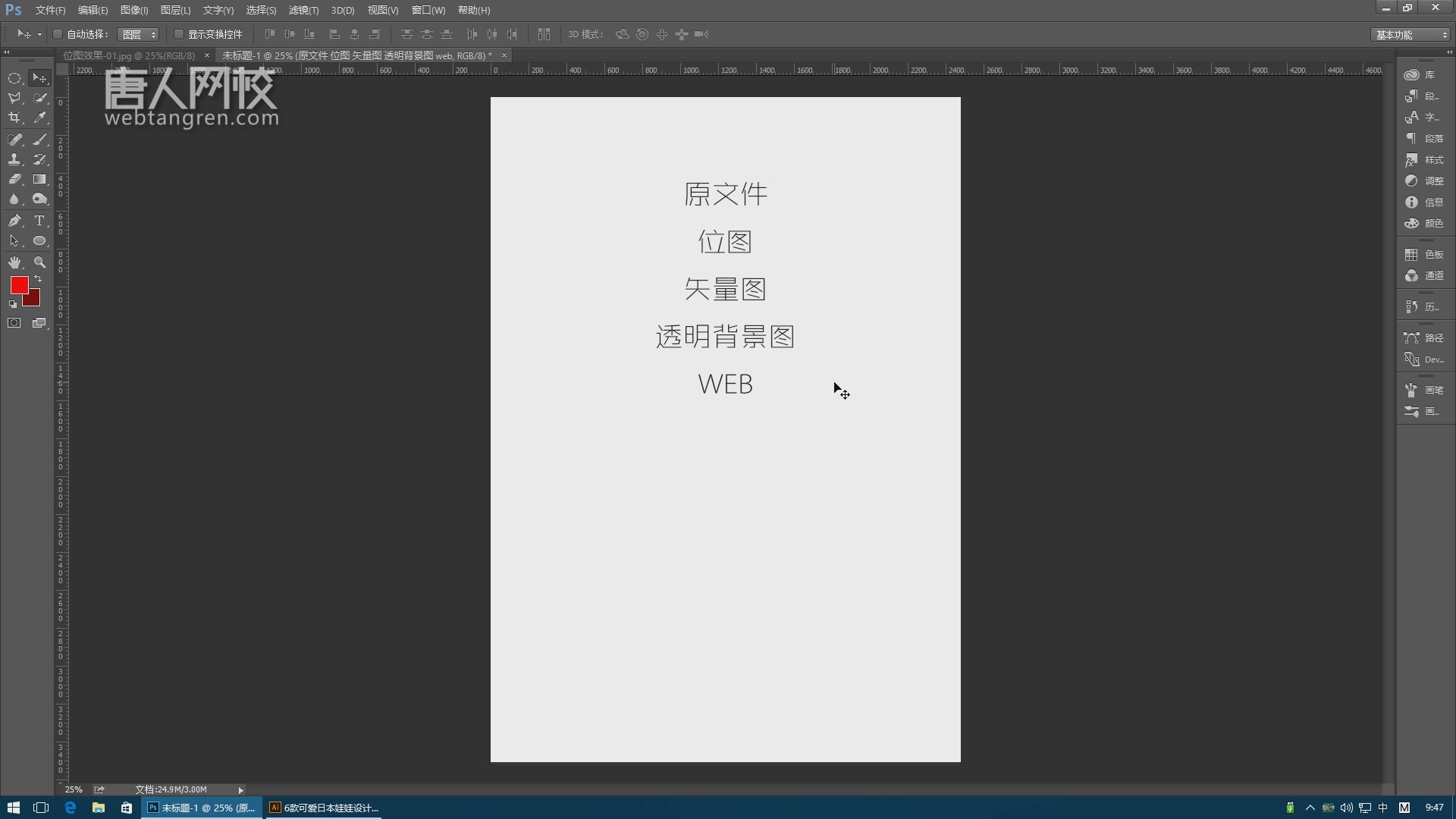Image resolution: width=1456 pixels, height=819 pixels.
Task: Select the Horizontal Type tool
Action: pos(40,221)
